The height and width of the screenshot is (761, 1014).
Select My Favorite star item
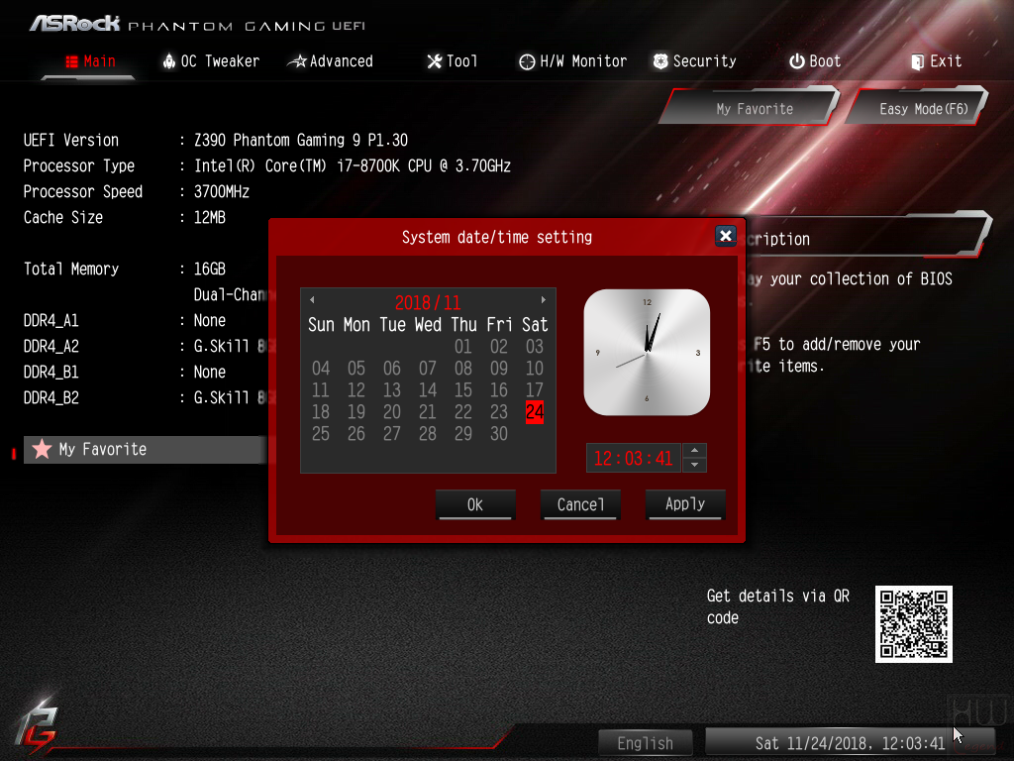(145, 449)
